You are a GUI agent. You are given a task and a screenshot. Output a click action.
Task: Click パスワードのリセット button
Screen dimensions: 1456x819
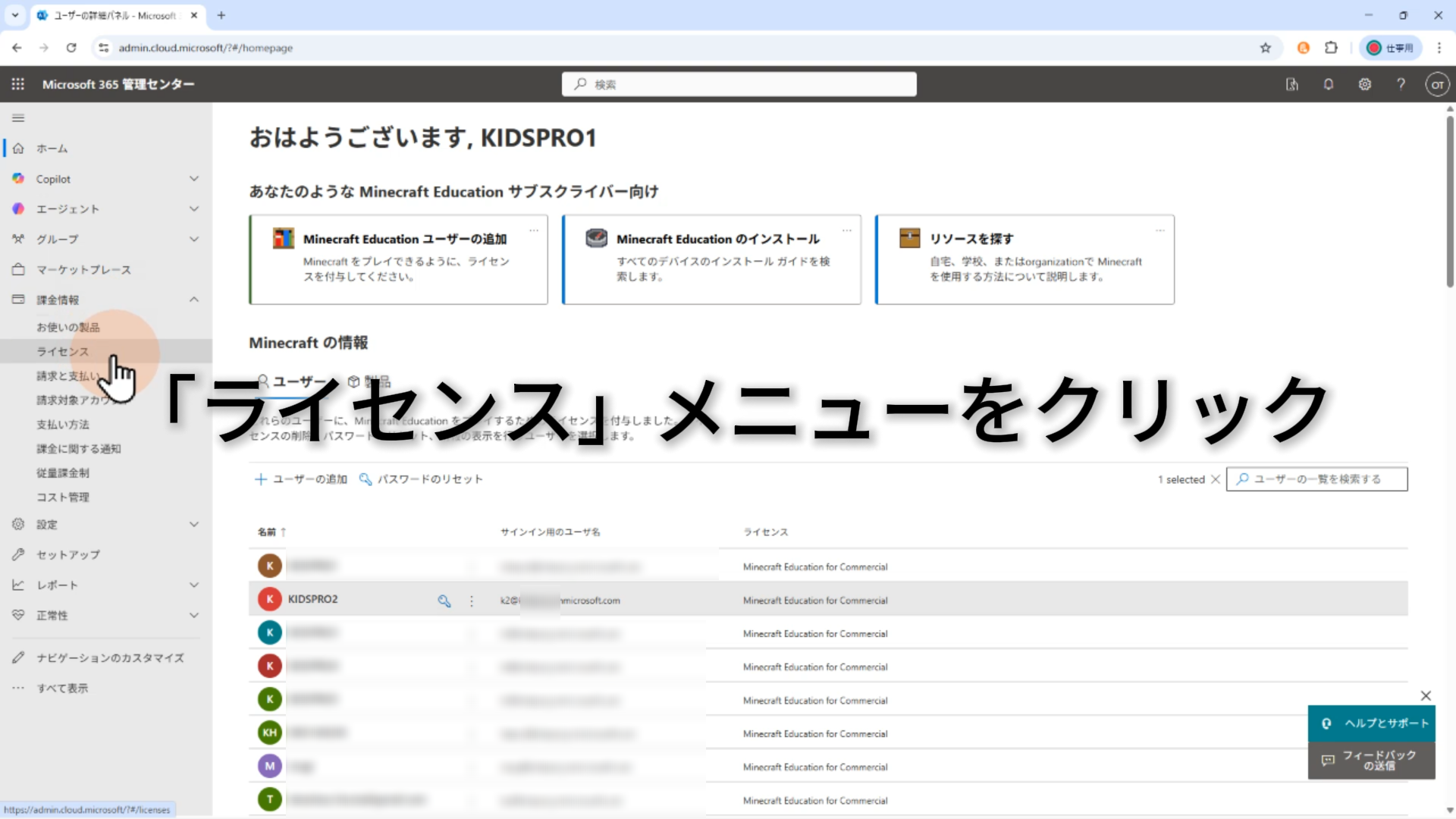tap(421, 479)
